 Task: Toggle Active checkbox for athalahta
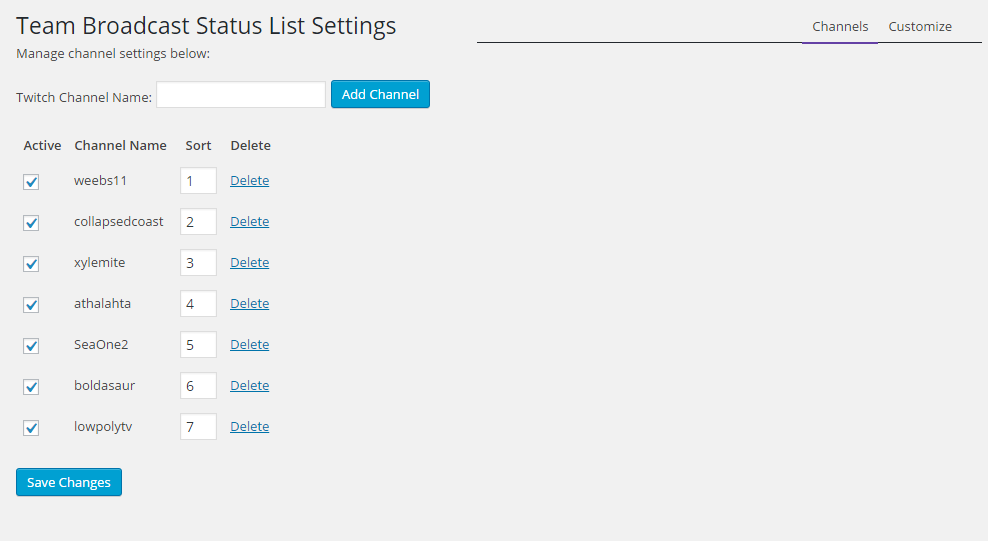(x=31, y=305)
